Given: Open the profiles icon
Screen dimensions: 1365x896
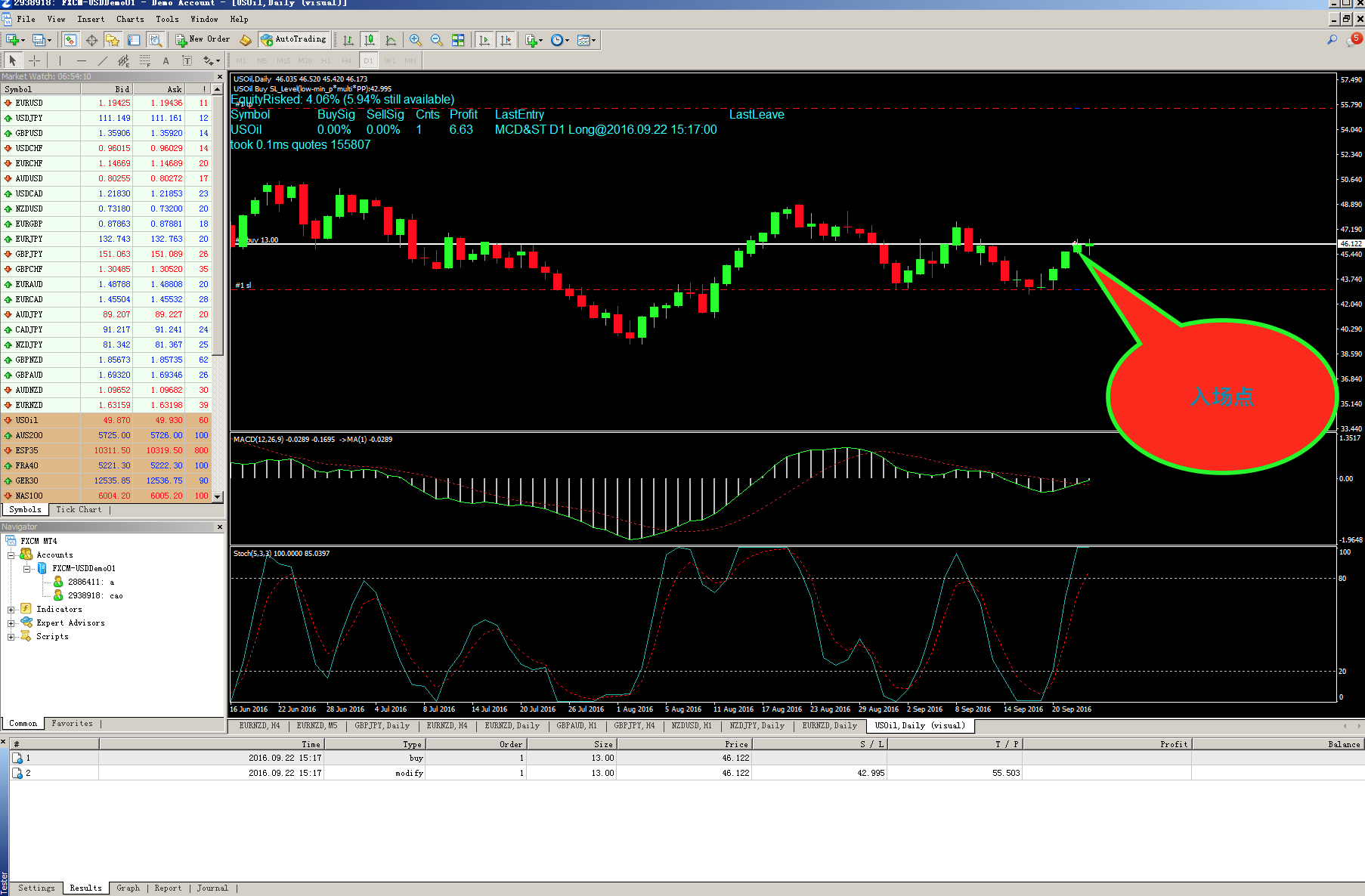Looking at the screenshot, I should [42, 40].
